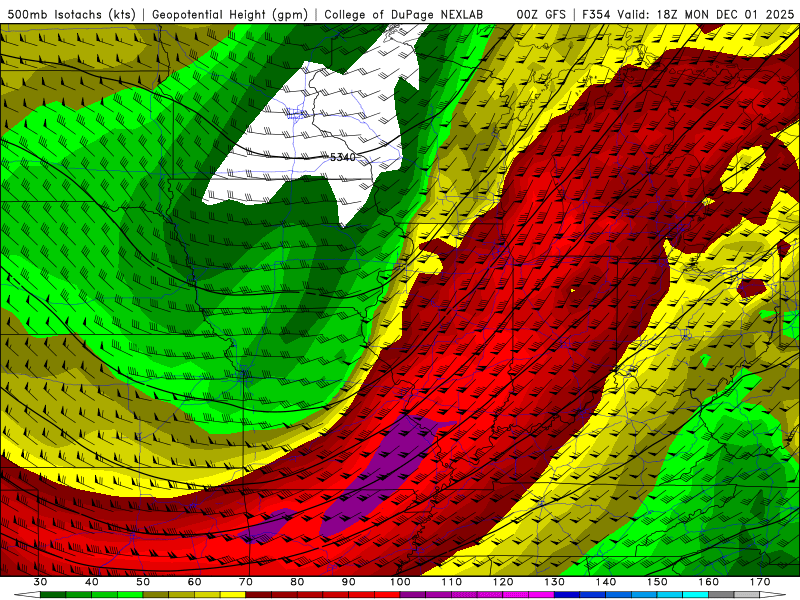Click the "5340" height contour label
This screenshot has height=600, width=800.
point(342,157)
